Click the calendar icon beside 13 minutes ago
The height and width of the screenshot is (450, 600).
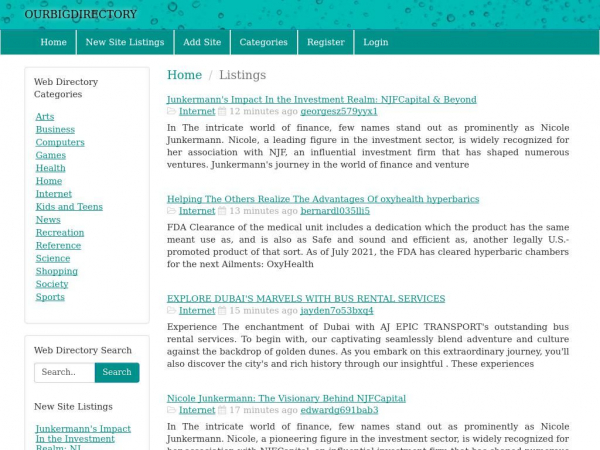pyautogui.click(x=222, y=211)
